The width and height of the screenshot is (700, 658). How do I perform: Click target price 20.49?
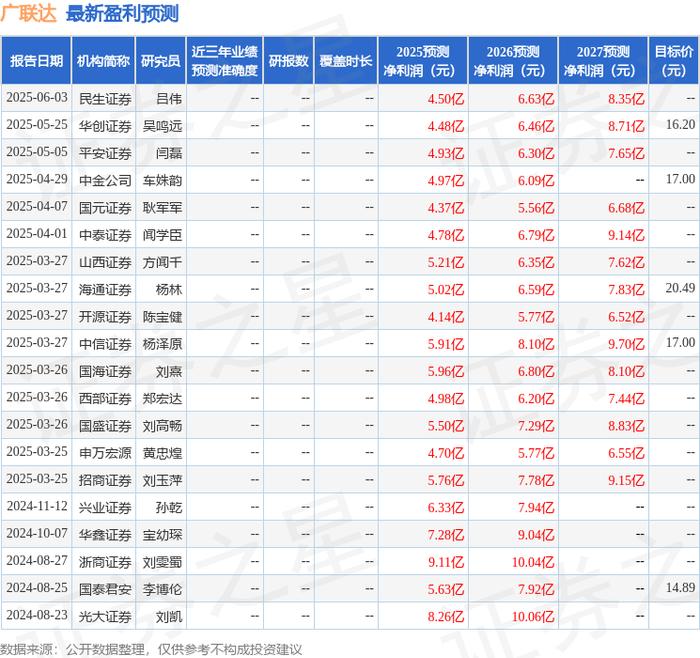click(x=680, y=288)
